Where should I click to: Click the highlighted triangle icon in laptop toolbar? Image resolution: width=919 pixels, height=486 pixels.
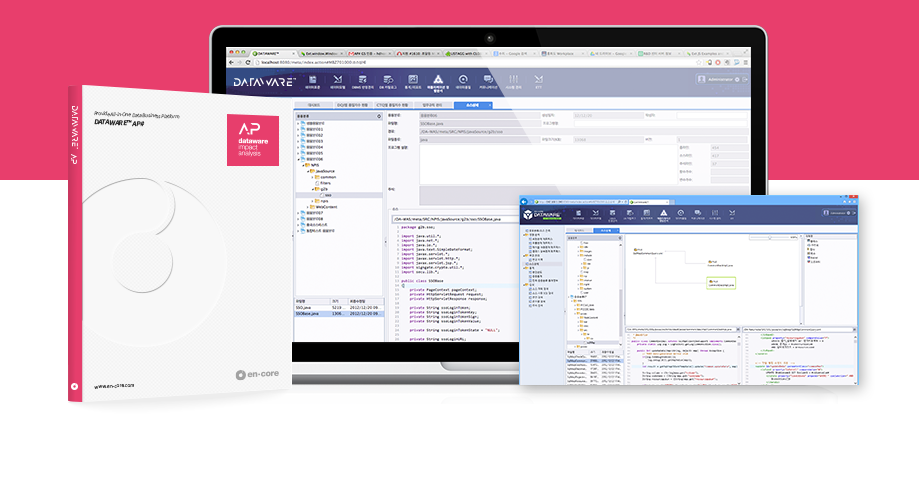(437, 81)
